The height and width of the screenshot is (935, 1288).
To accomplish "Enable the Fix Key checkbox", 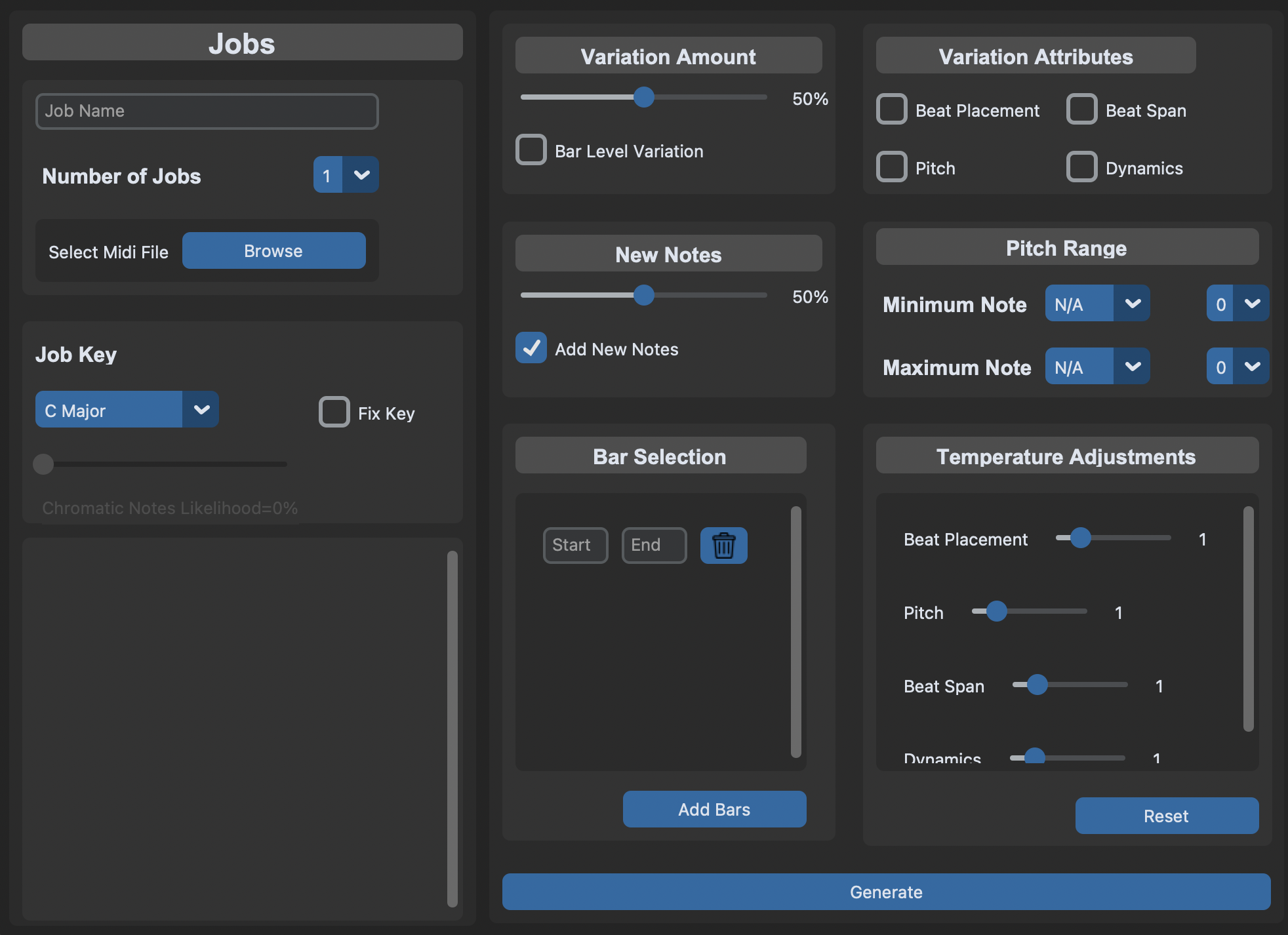I will 334,412.
